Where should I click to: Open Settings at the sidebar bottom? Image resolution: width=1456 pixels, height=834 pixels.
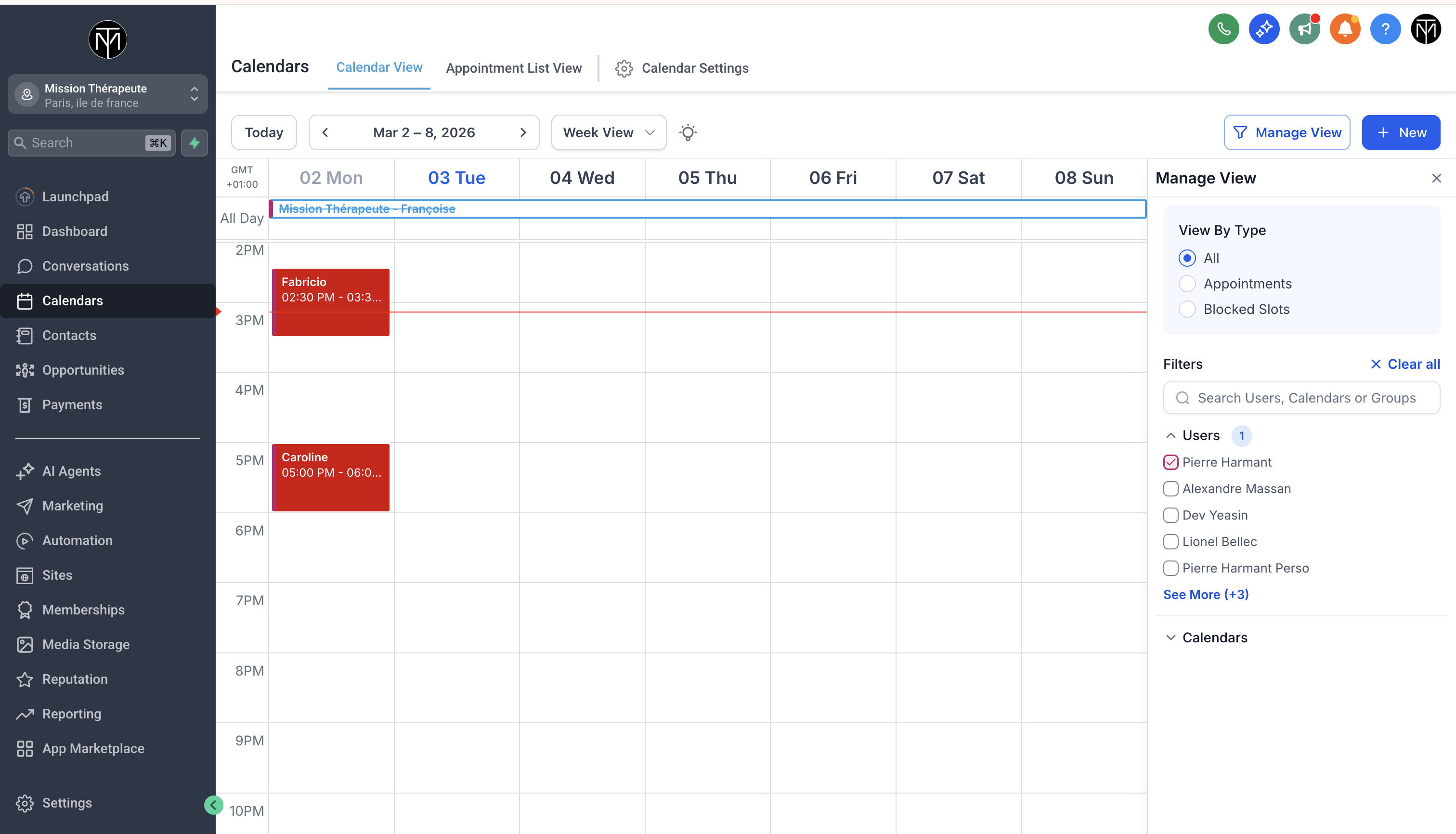pos(108,803)
